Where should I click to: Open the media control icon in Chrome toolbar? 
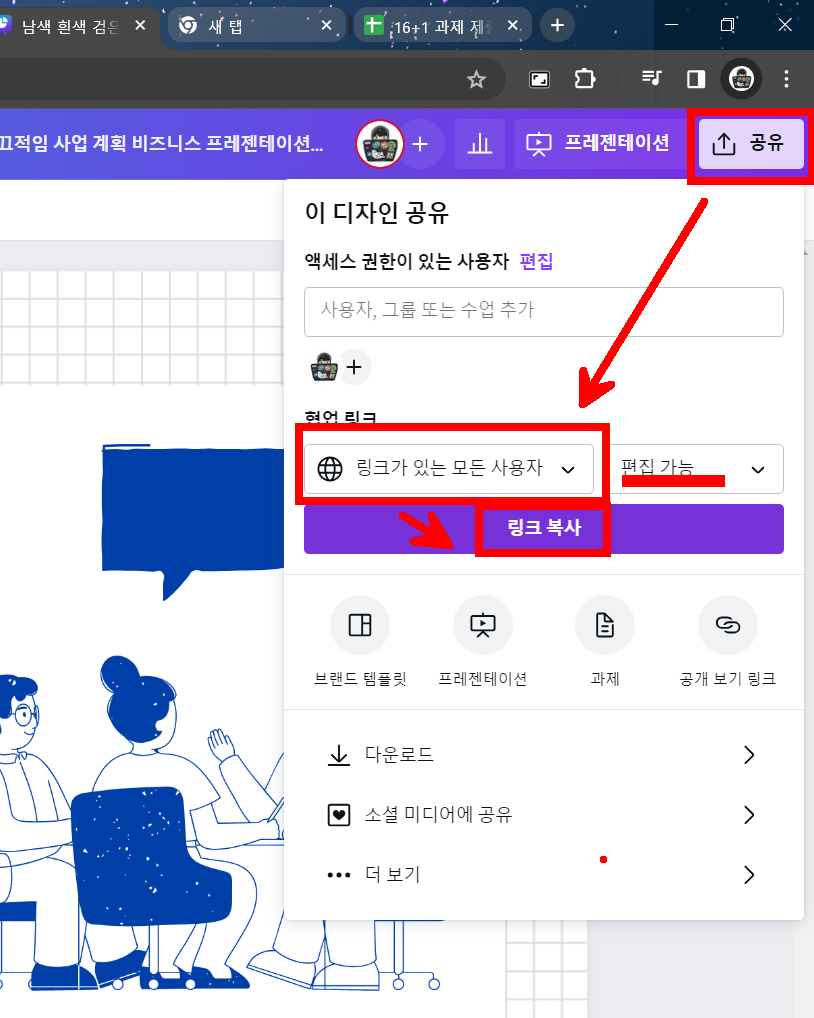(x=650, y=79)
